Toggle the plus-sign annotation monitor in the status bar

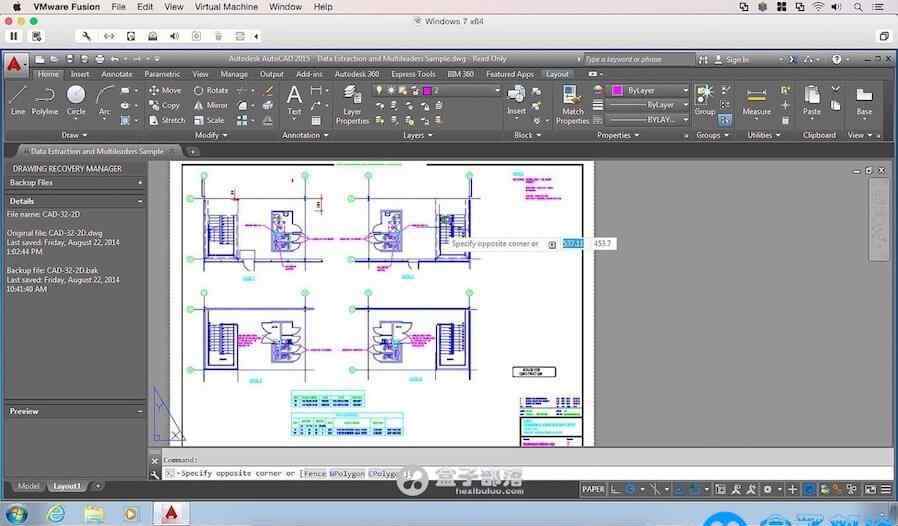pos(793,489)
